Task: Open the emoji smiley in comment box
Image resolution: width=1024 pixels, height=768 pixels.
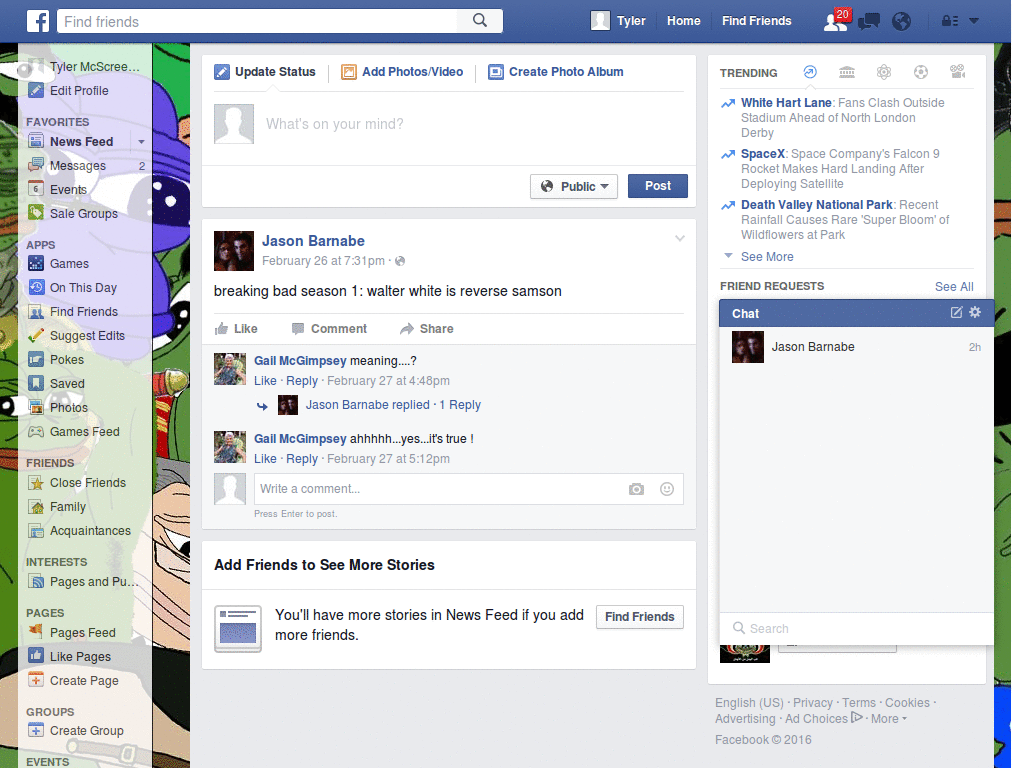Action: tap(667, 489)
